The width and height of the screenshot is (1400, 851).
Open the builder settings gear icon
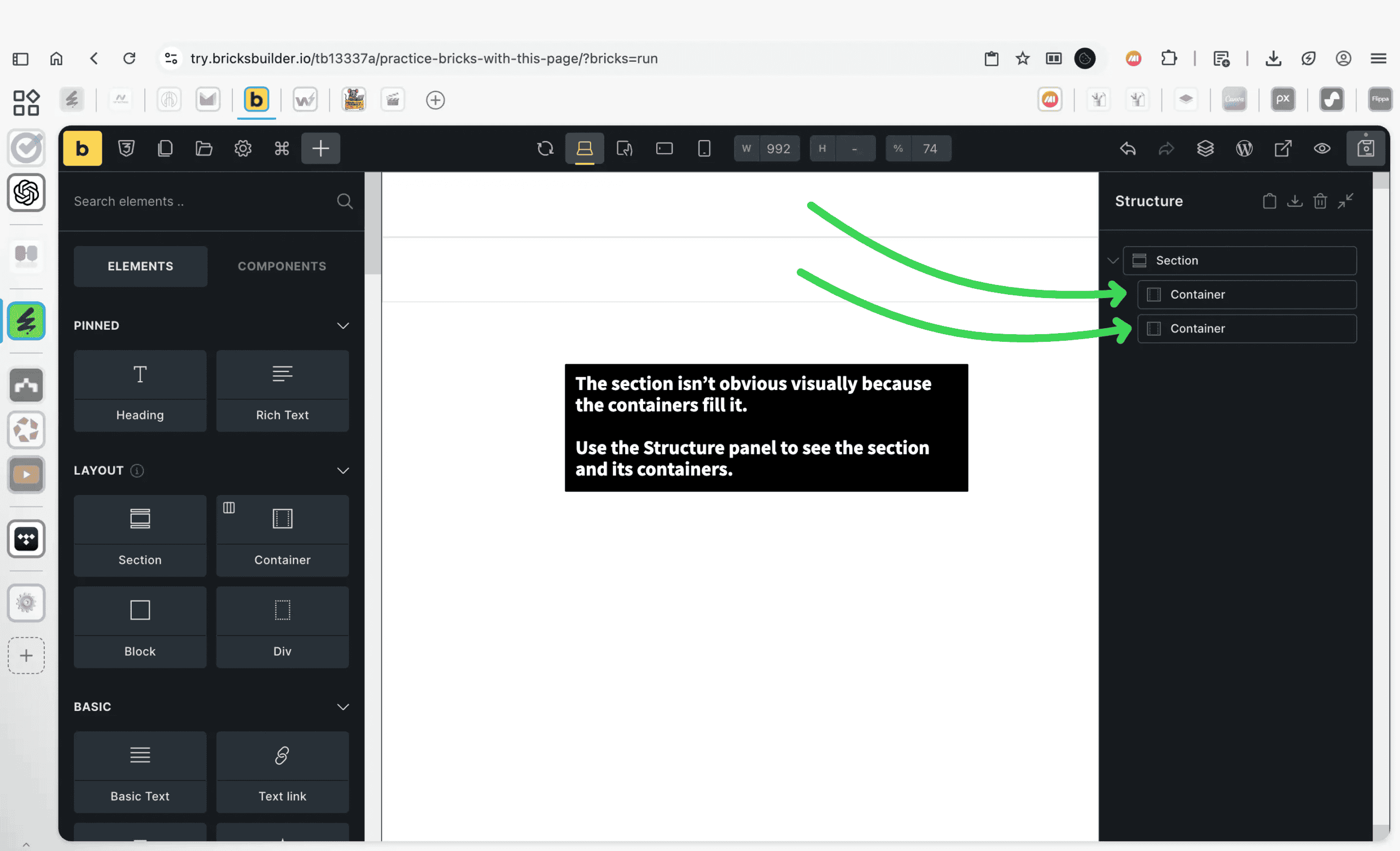point(243,149)
